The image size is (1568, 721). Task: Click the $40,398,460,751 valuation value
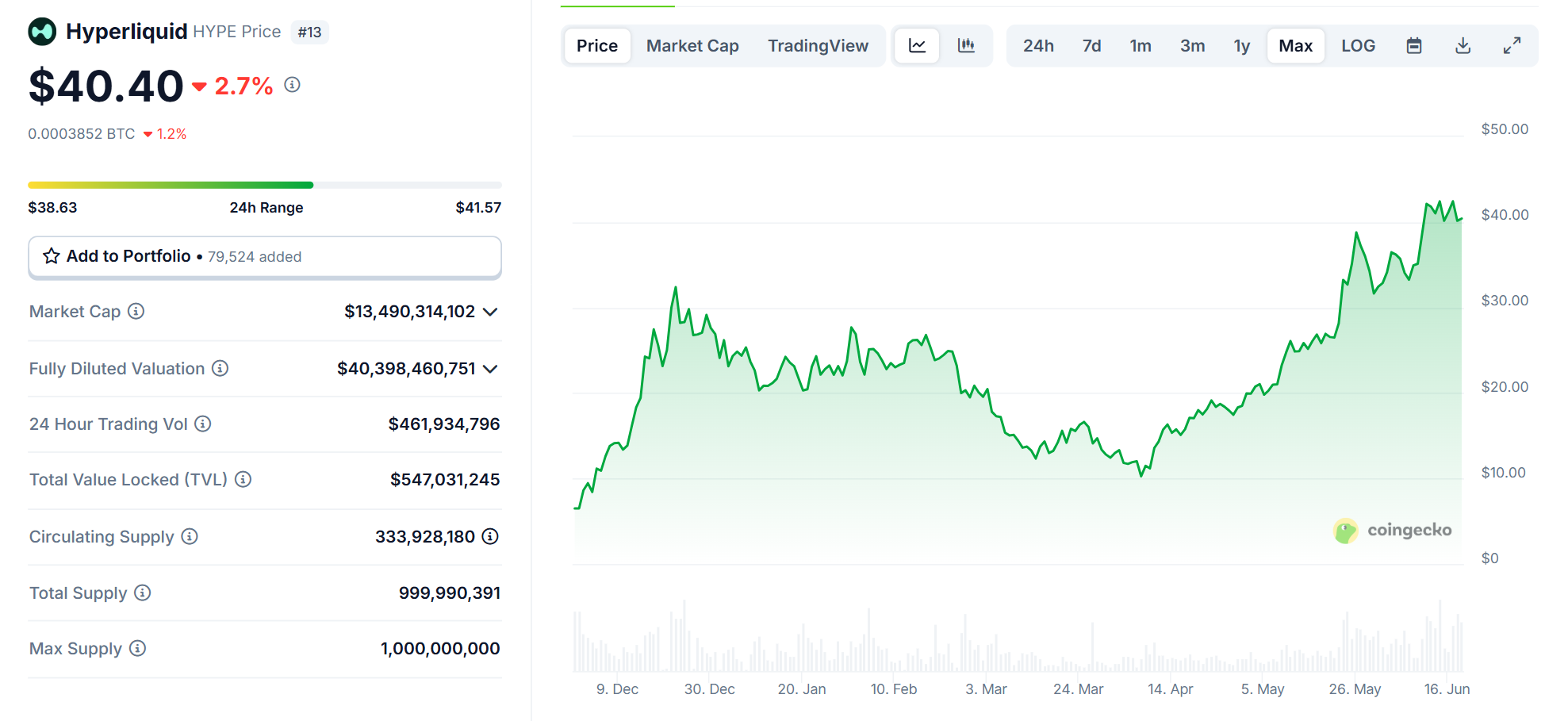pyautogui.click(x=406, y=369)
